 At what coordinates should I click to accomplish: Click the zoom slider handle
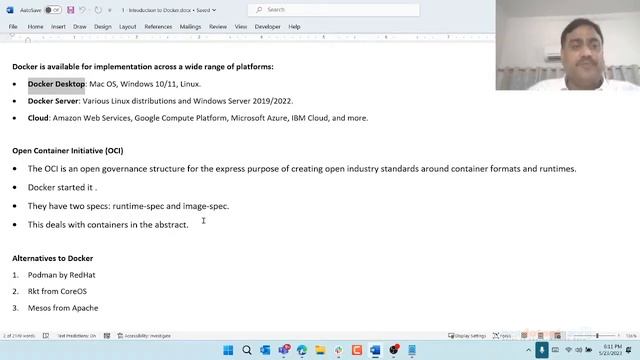(x=597, y=336)
